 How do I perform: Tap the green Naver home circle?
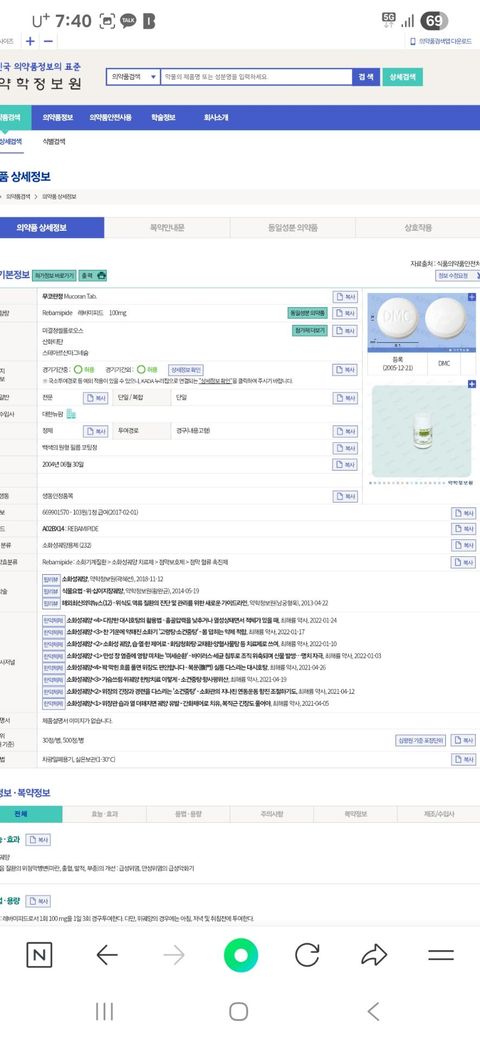[x=241, y=955]
